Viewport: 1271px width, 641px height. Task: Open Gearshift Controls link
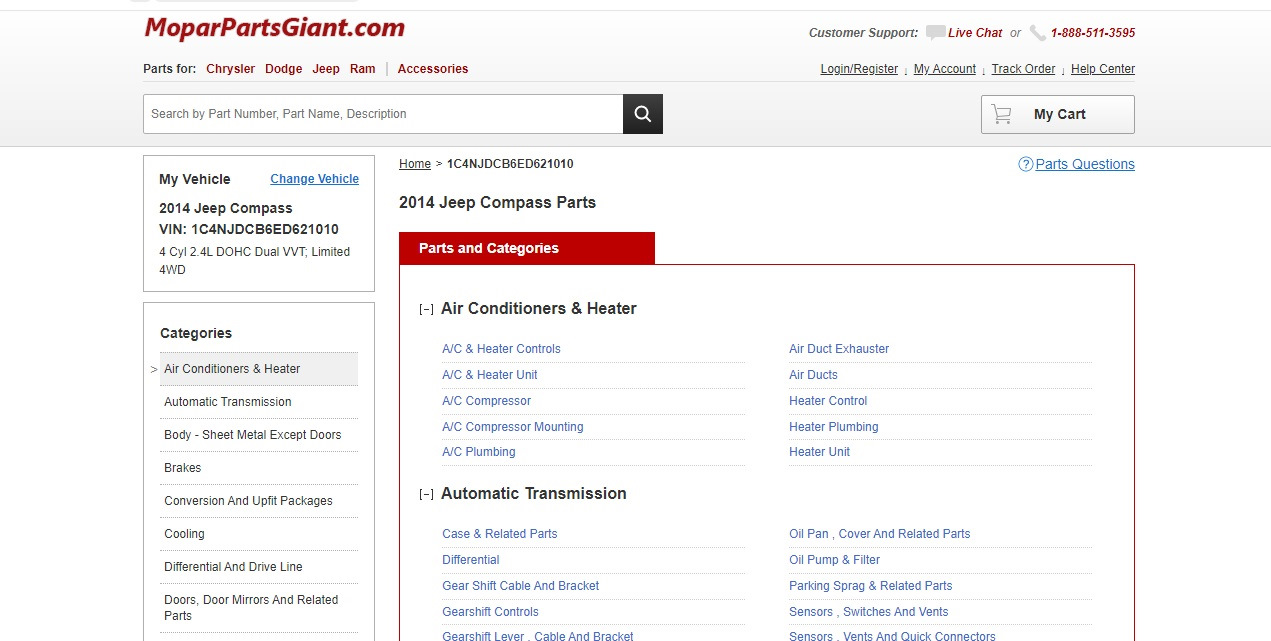click(490, 612)
